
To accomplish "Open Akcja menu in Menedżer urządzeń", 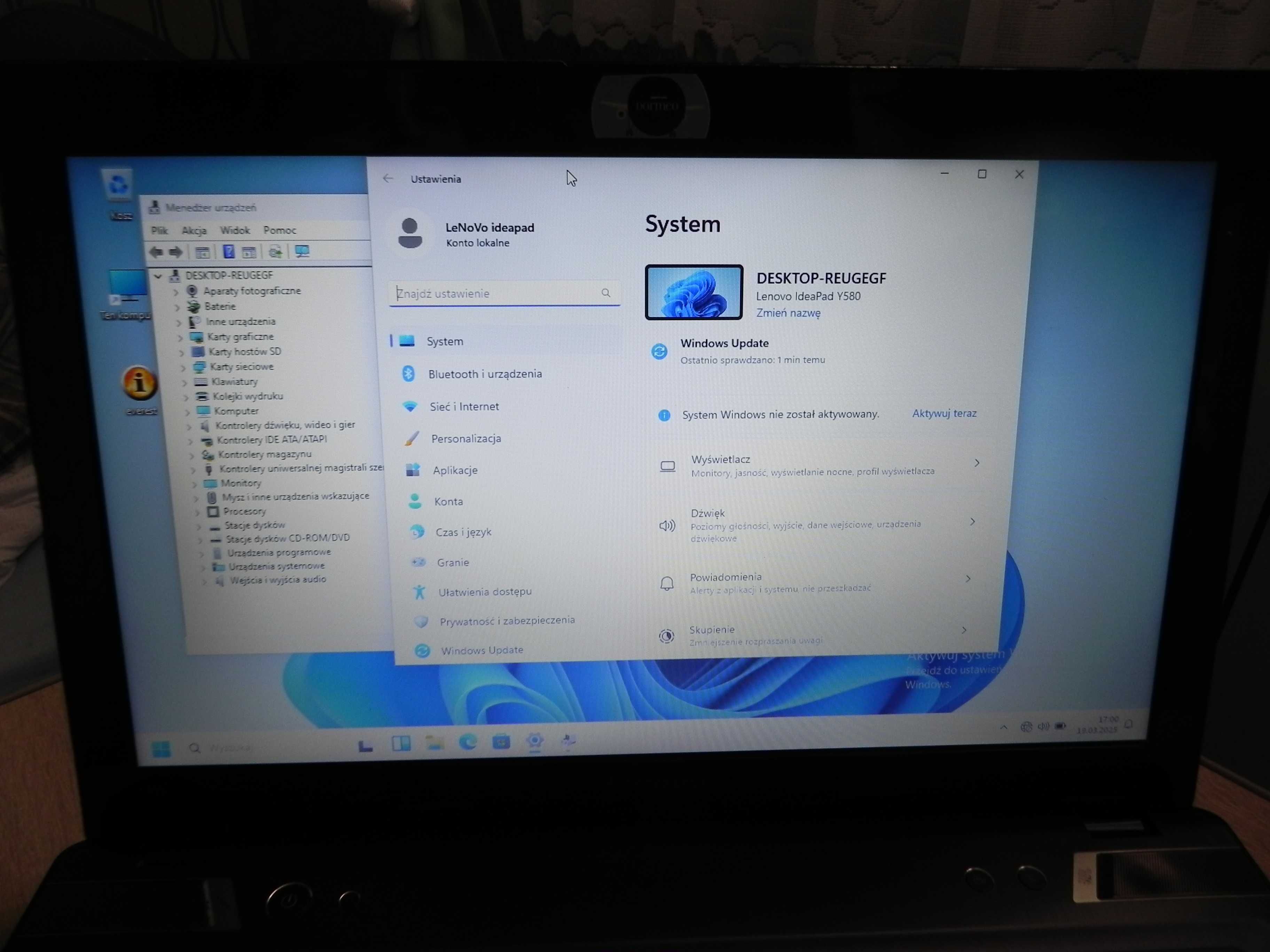I will pos(194,231).
